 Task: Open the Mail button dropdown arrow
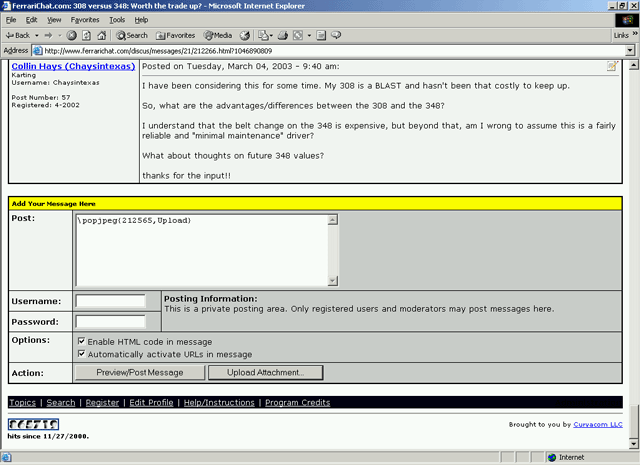point(271,36)
